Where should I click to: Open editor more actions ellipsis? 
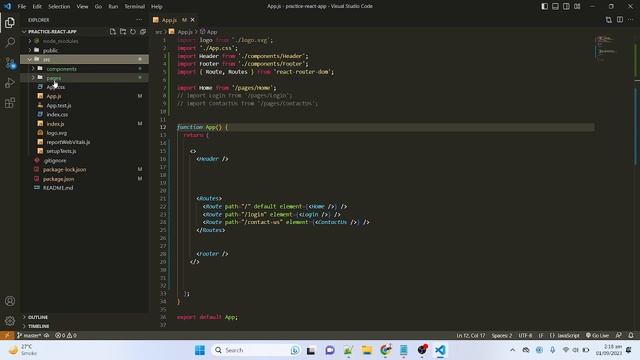[631, 20]
